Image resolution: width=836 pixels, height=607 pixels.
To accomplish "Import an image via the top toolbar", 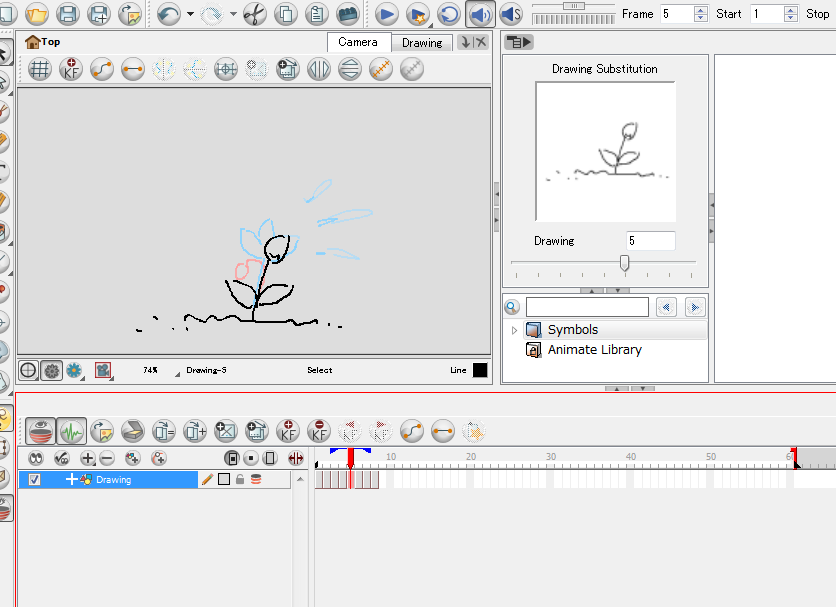I will (x=130, y=14).
